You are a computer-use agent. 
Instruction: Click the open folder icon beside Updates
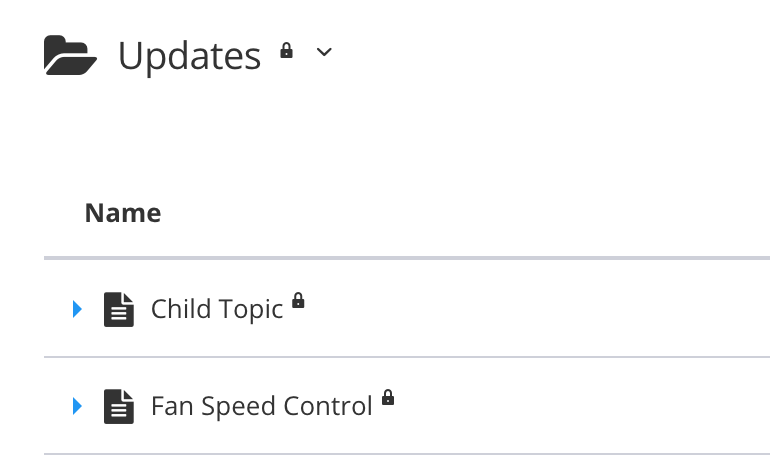70,55
